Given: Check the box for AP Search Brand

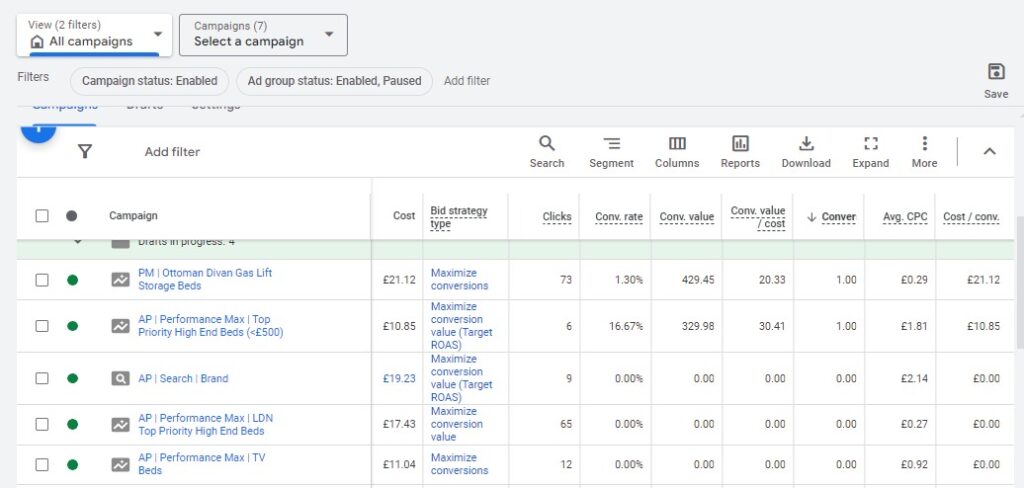Looking at the screenshot, I should 42,379.
